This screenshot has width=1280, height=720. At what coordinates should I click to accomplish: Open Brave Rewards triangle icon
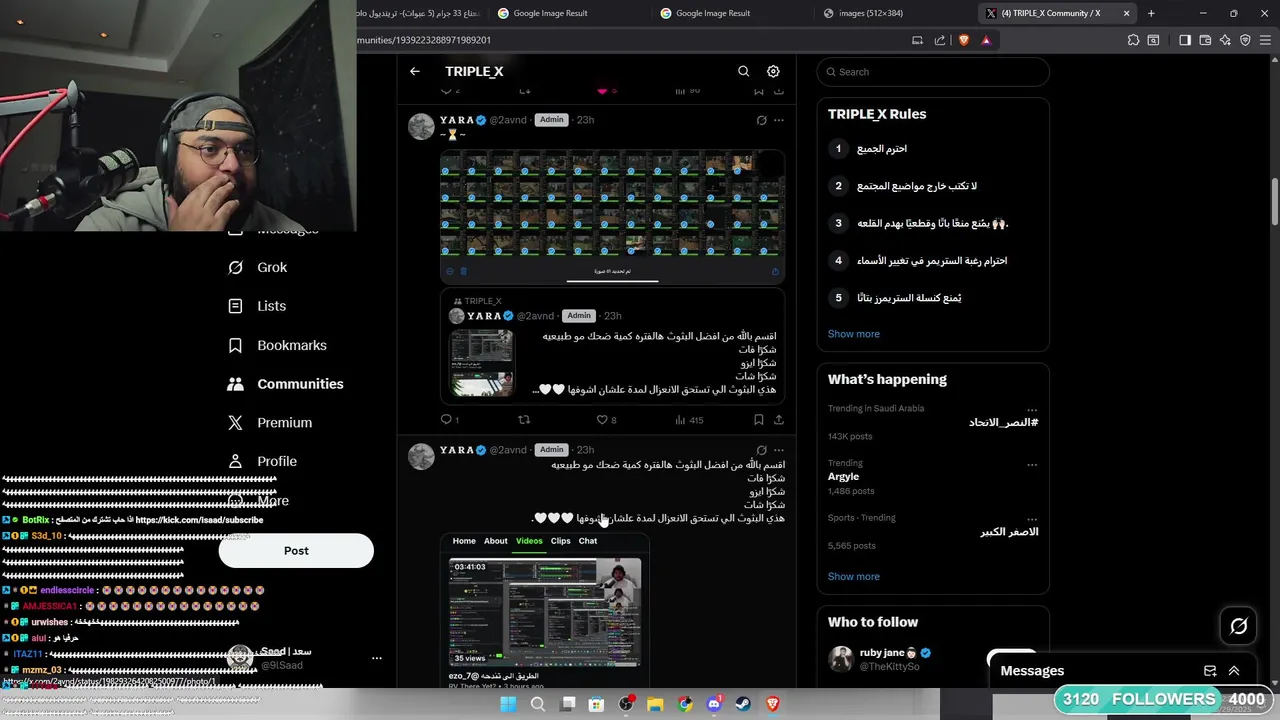[x=986, y=40]
